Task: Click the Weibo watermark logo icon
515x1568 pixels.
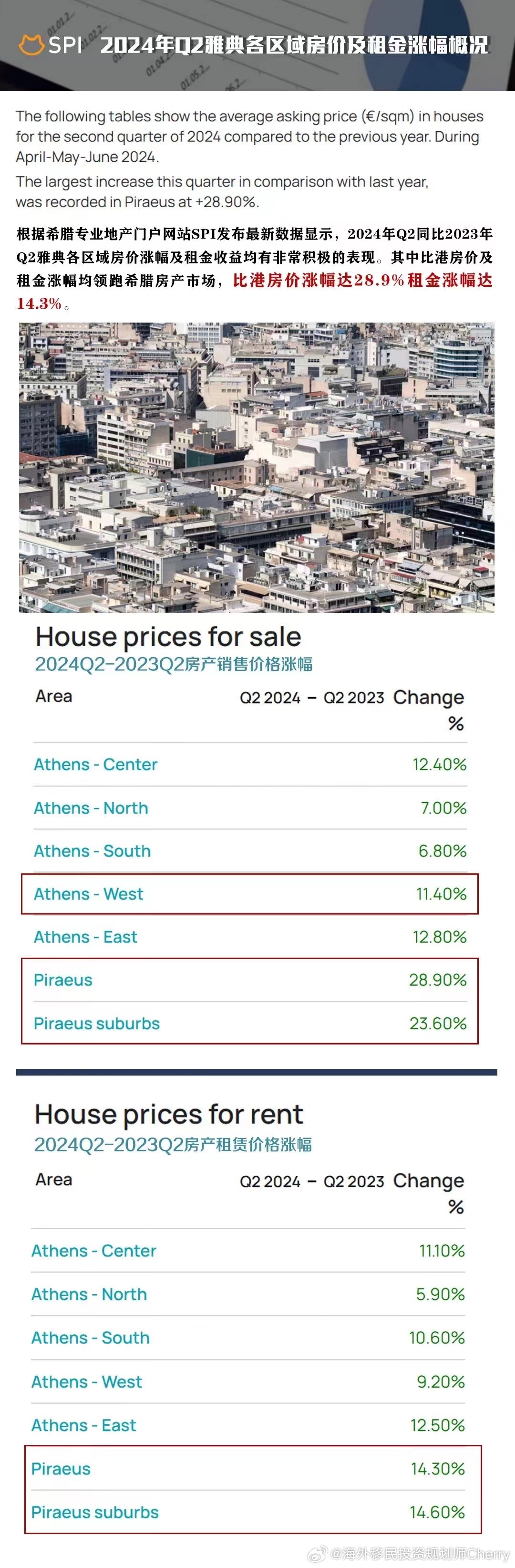Action: 318,1553
